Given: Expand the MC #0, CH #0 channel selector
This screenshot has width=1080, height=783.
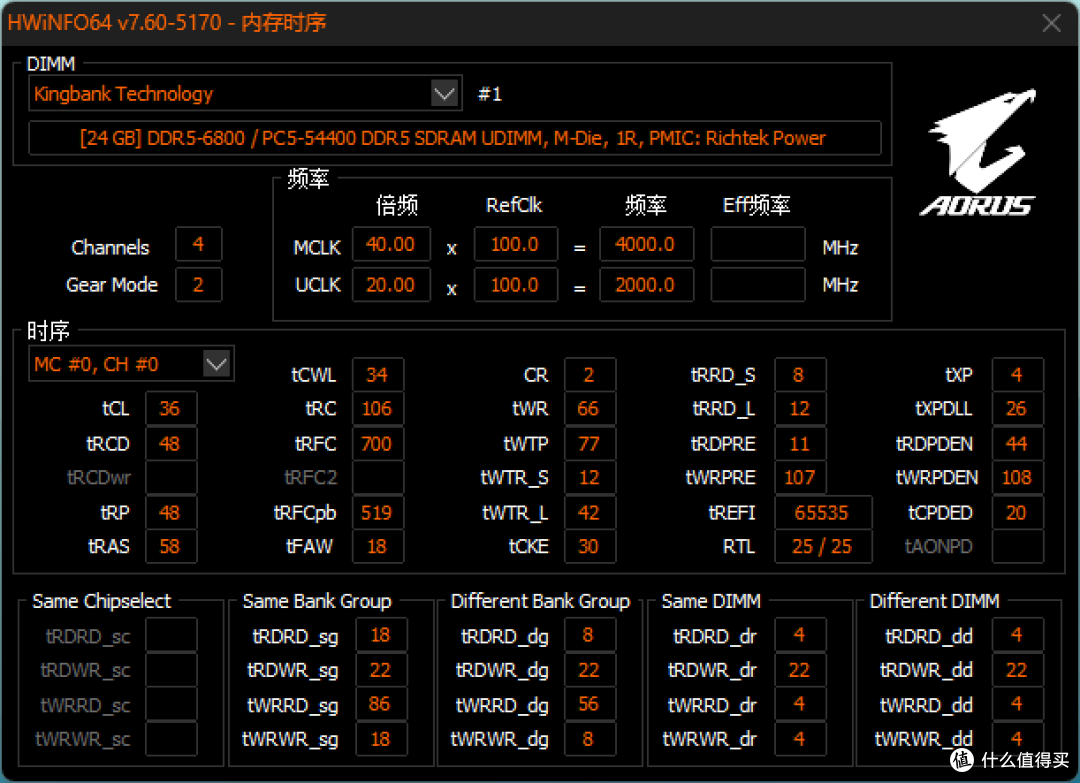Looking at the screenshot, I should pos(216,365).
